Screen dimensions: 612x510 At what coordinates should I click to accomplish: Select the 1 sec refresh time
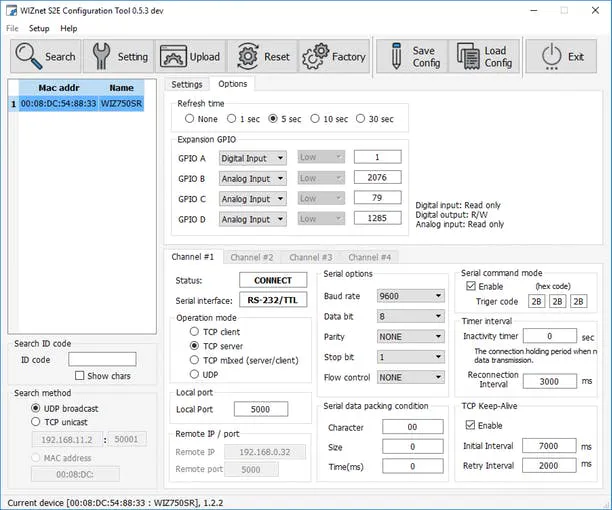click(231, 119)
